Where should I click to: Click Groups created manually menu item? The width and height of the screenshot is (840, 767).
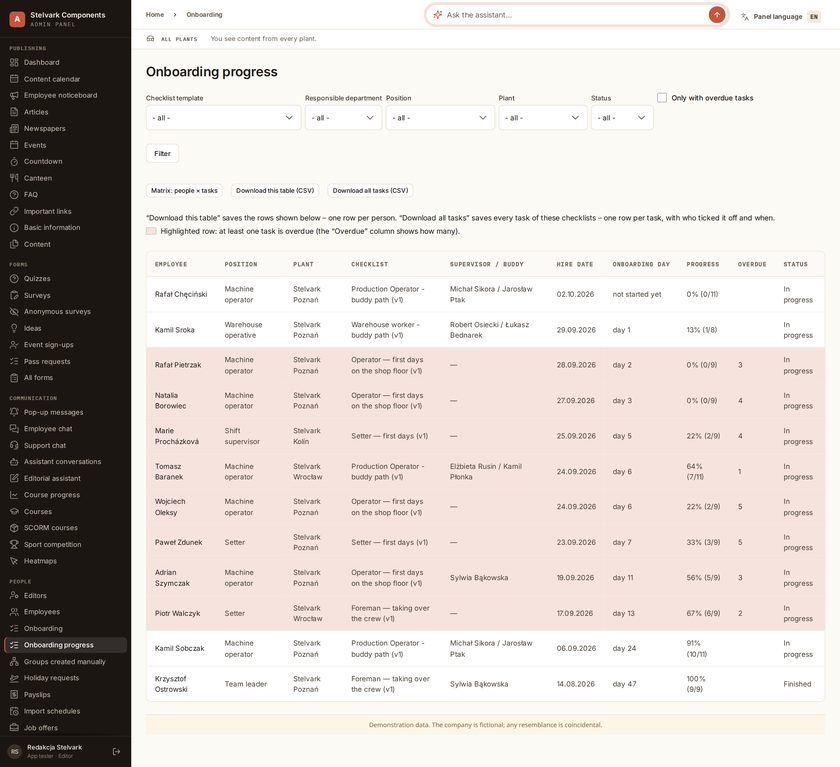[66, 661]
